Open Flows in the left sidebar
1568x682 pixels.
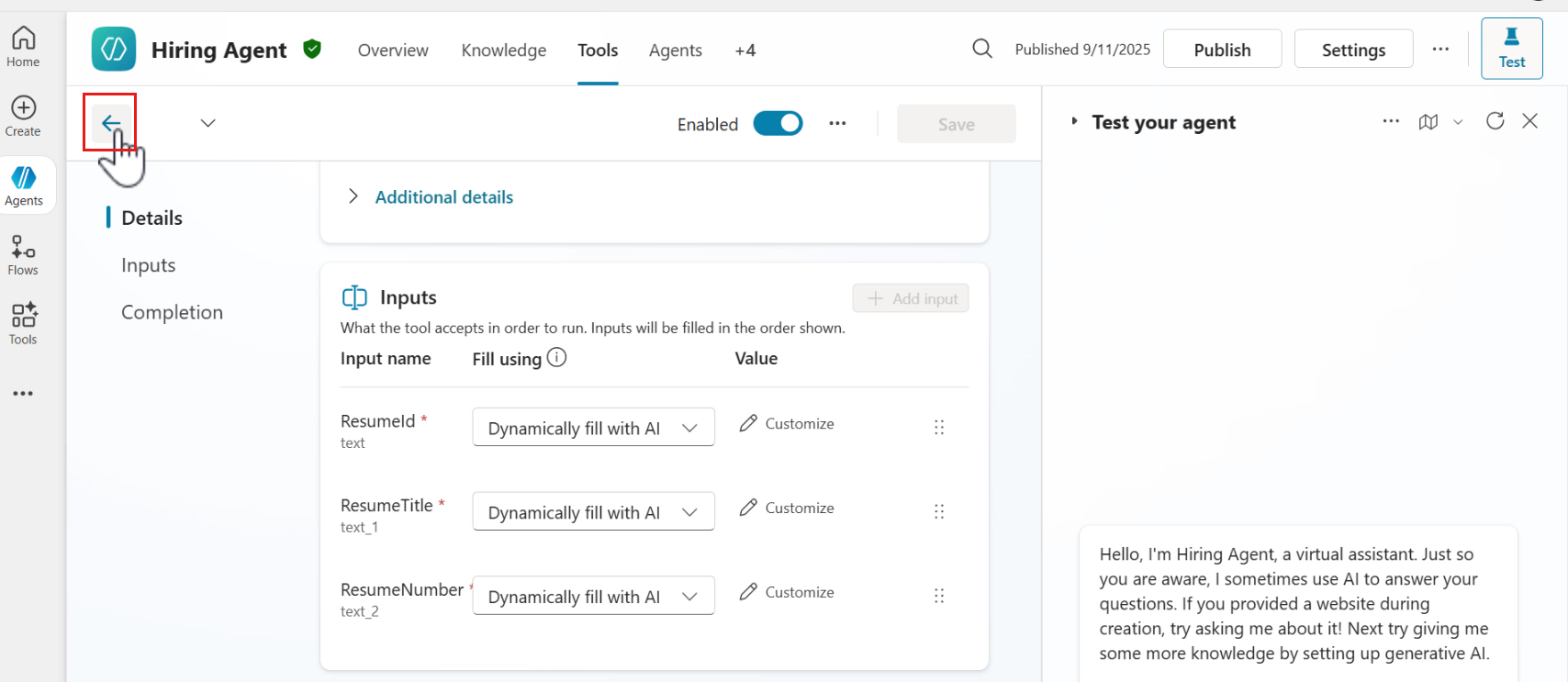23,255
